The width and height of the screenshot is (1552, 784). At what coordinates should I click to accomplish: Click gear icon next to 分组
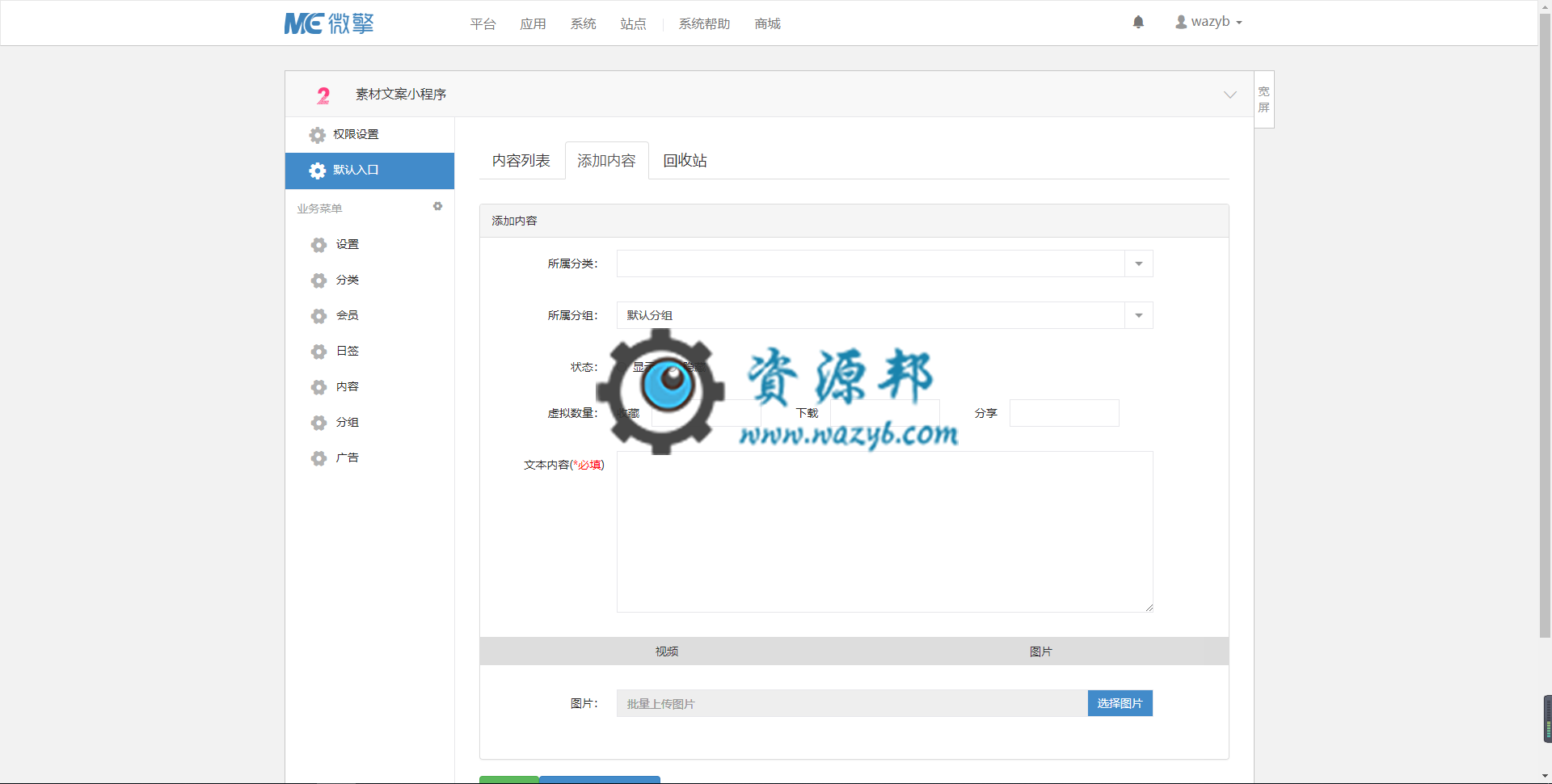click(319, 423)
